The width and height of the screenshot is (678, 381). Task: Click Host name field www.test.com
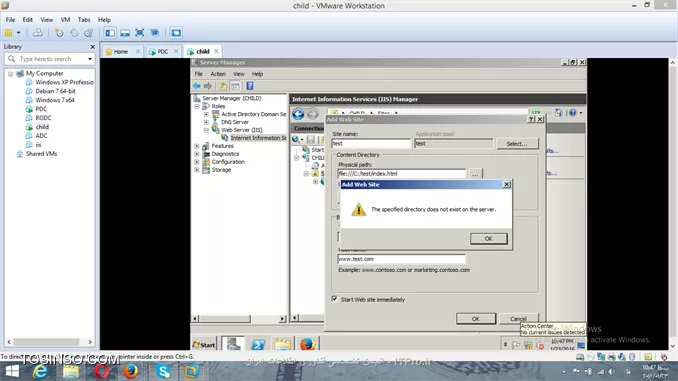pyautogui.click(x=402, y=259)
